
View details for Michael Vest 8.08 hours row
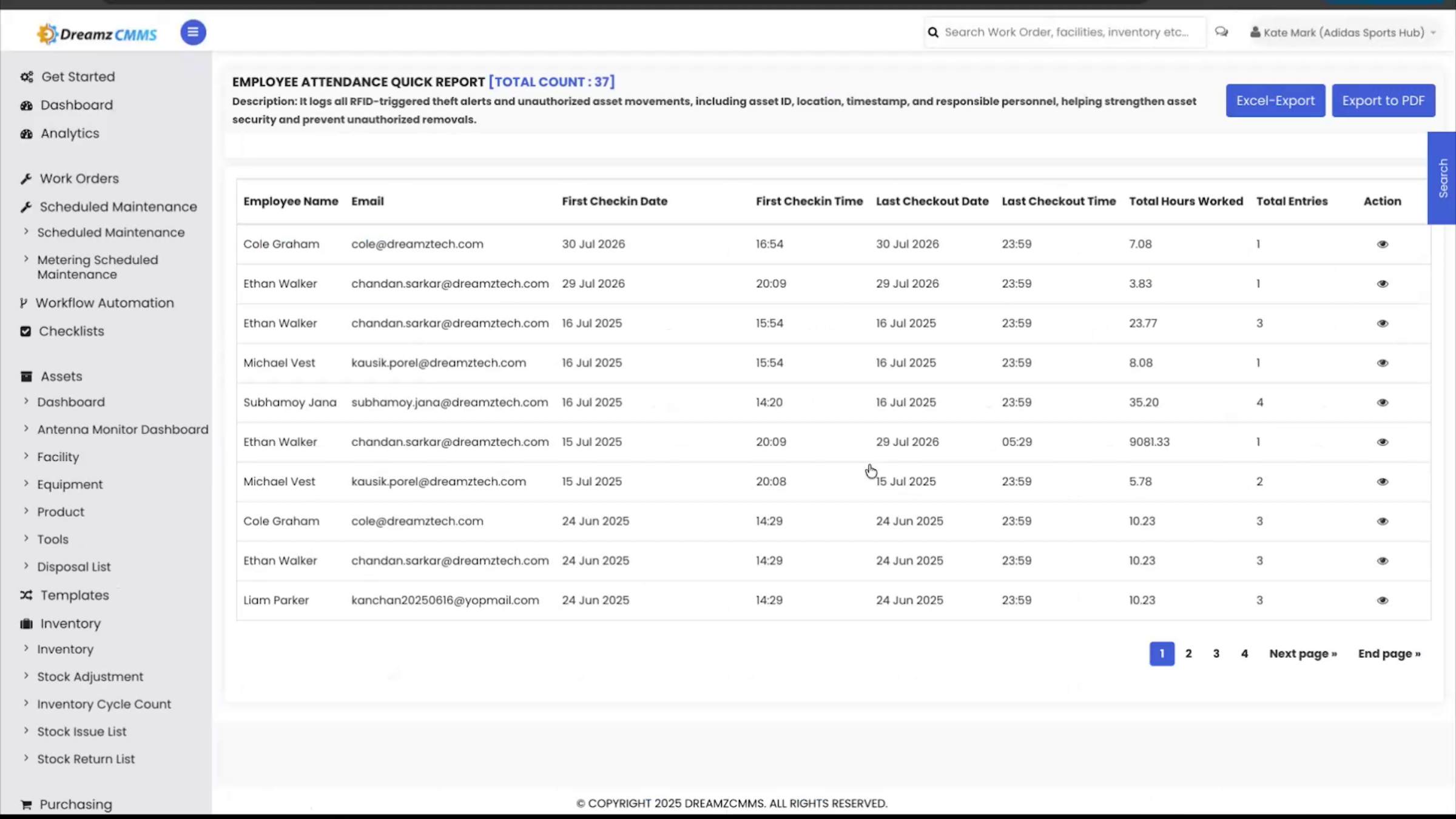(x=1382, y=363)
